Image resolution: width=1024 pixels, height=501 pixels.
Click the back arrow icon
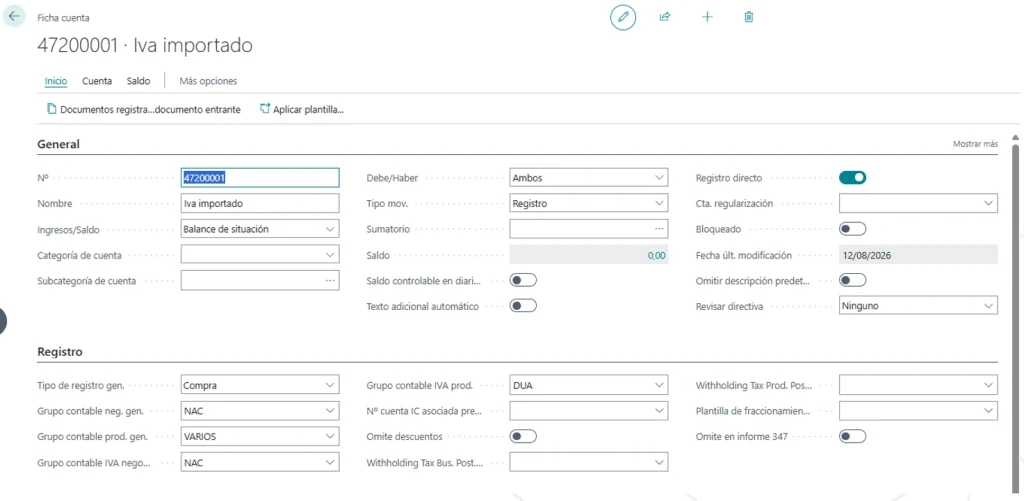tap(14, 17)
